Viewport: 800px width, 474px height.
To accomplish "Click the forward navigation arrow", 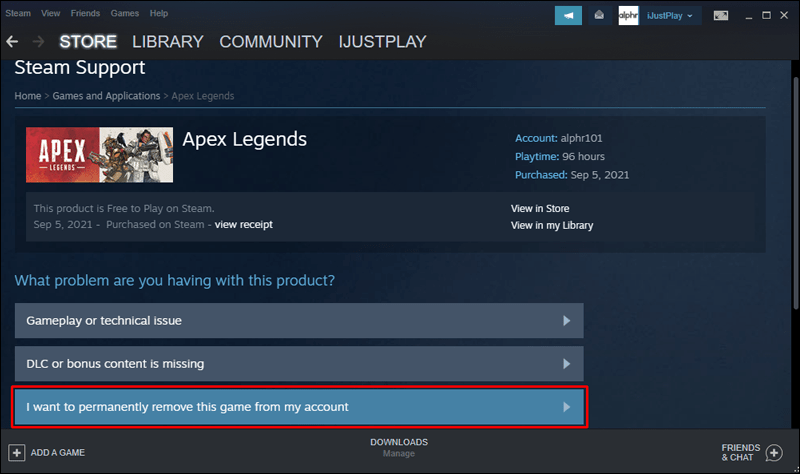I will pos(38,41).
